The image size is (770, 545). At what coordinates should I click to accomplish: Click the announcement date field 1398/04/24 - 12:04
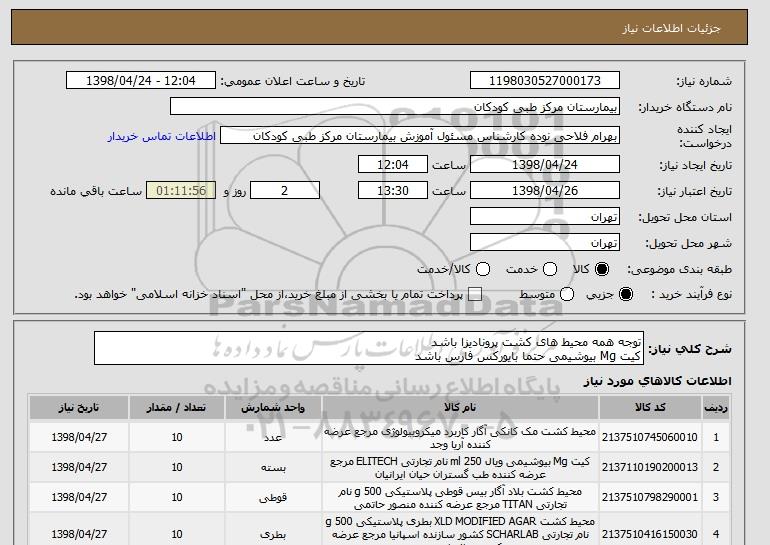tap(141, 81)
